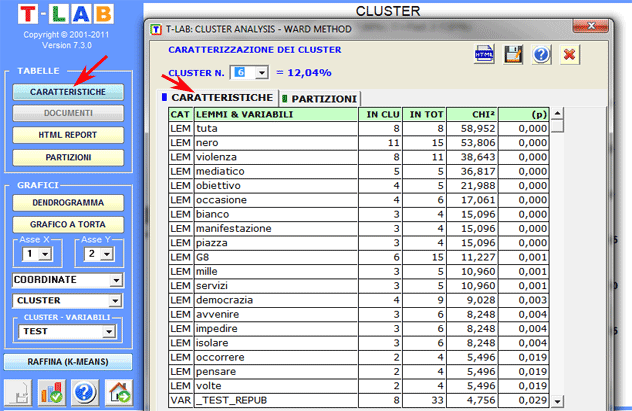
Task: Click the p value 0,029
Action: click(x=524, y=400)
